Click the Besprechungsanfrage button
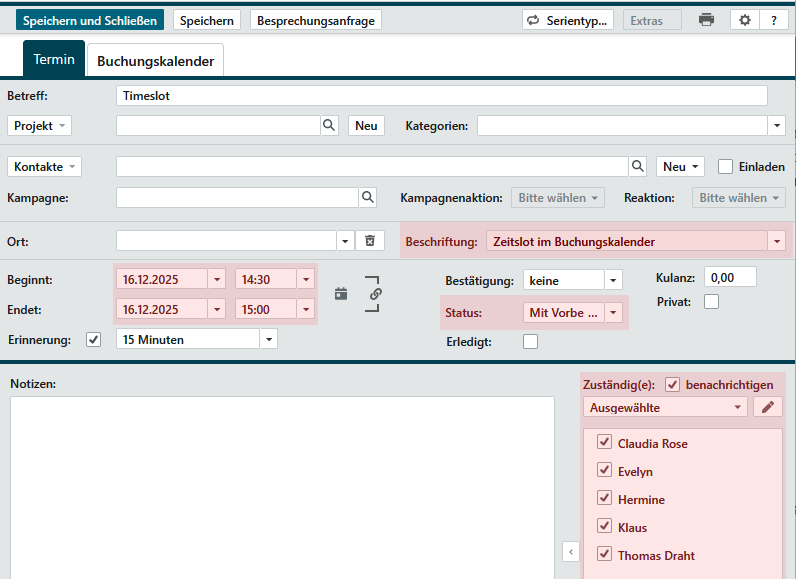The image size is (796, 579). [x=316, y=20]
